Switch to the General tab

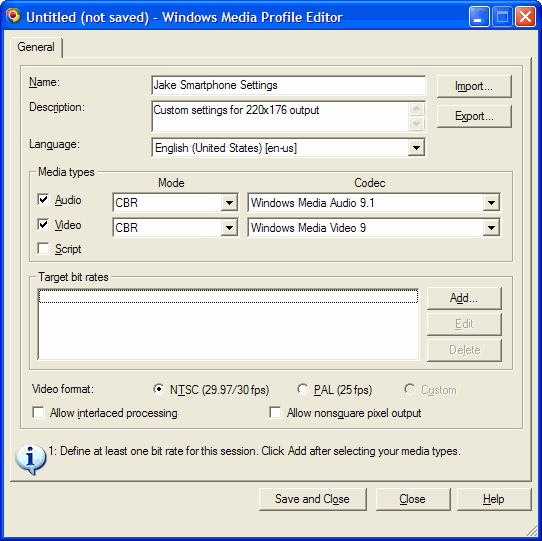36,47
